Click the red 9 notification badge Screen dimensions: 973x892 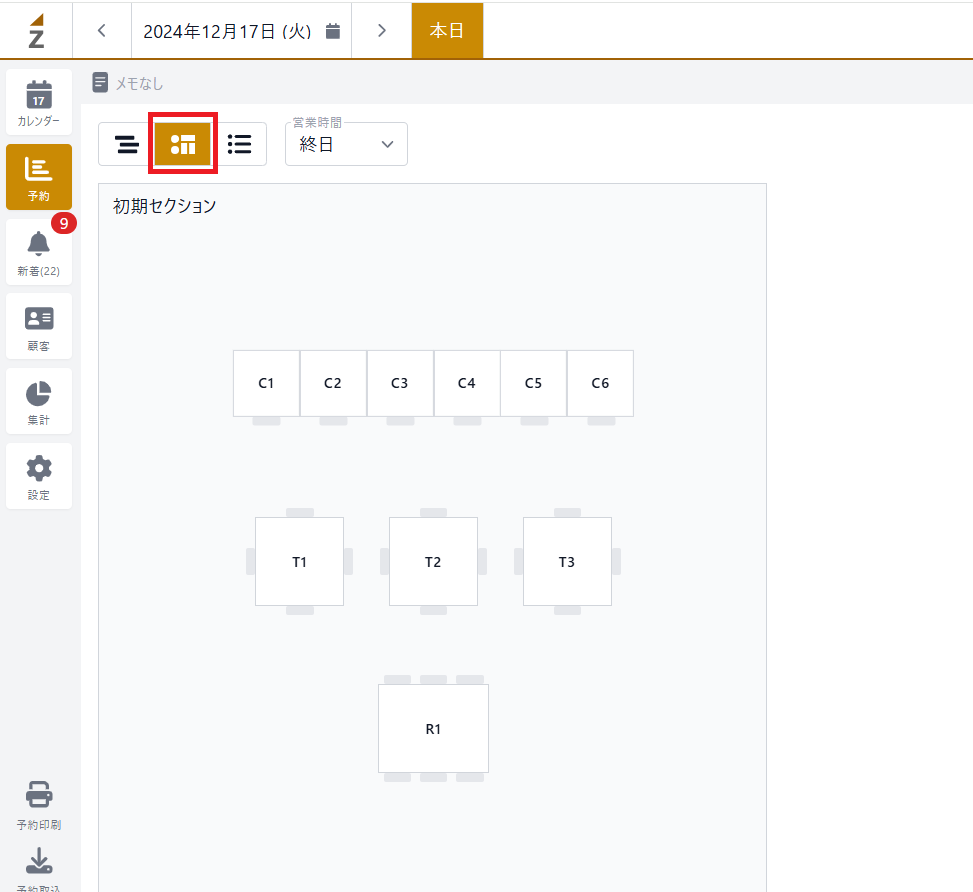click(63, 223)
